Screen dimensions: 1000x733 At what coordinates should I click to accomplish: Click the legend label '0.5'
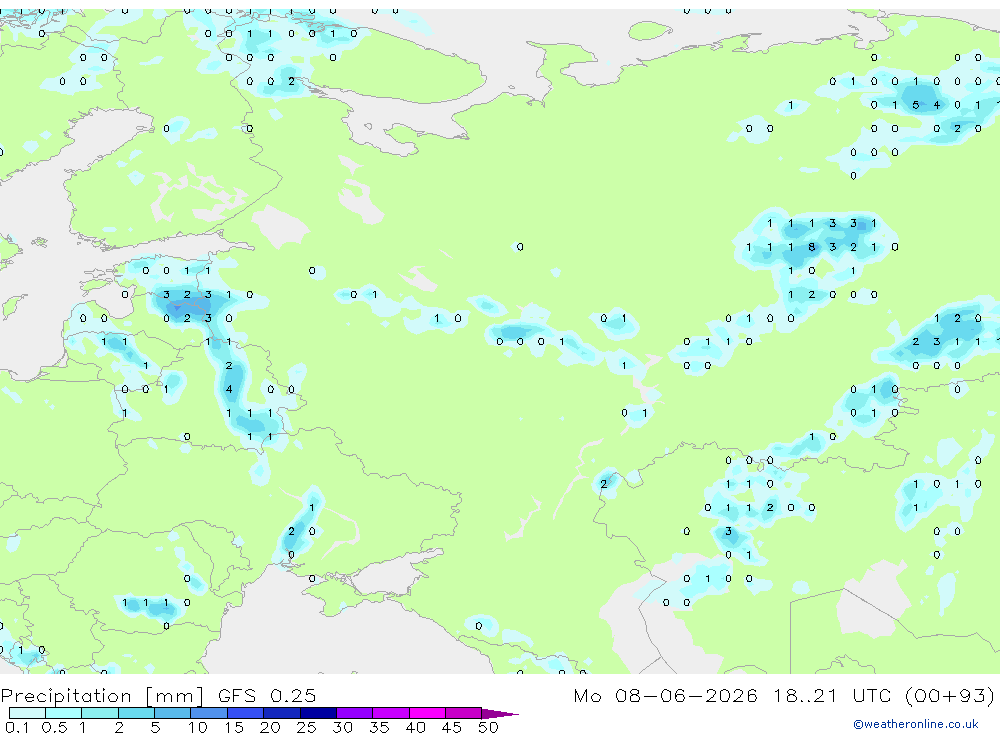coord(54,727)
